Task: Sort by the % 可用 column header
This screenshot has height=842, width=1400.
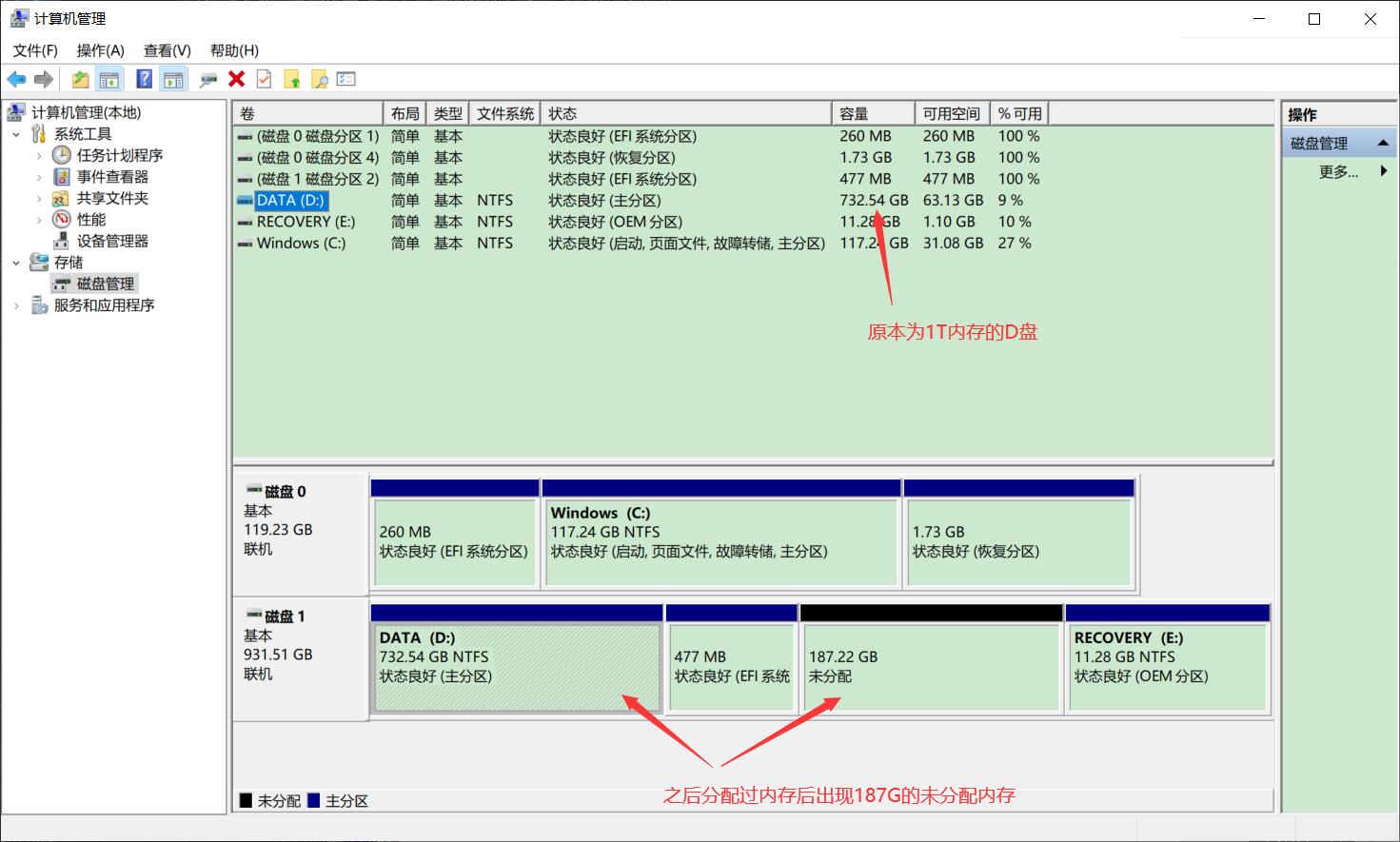Action: coord(1019,113)
